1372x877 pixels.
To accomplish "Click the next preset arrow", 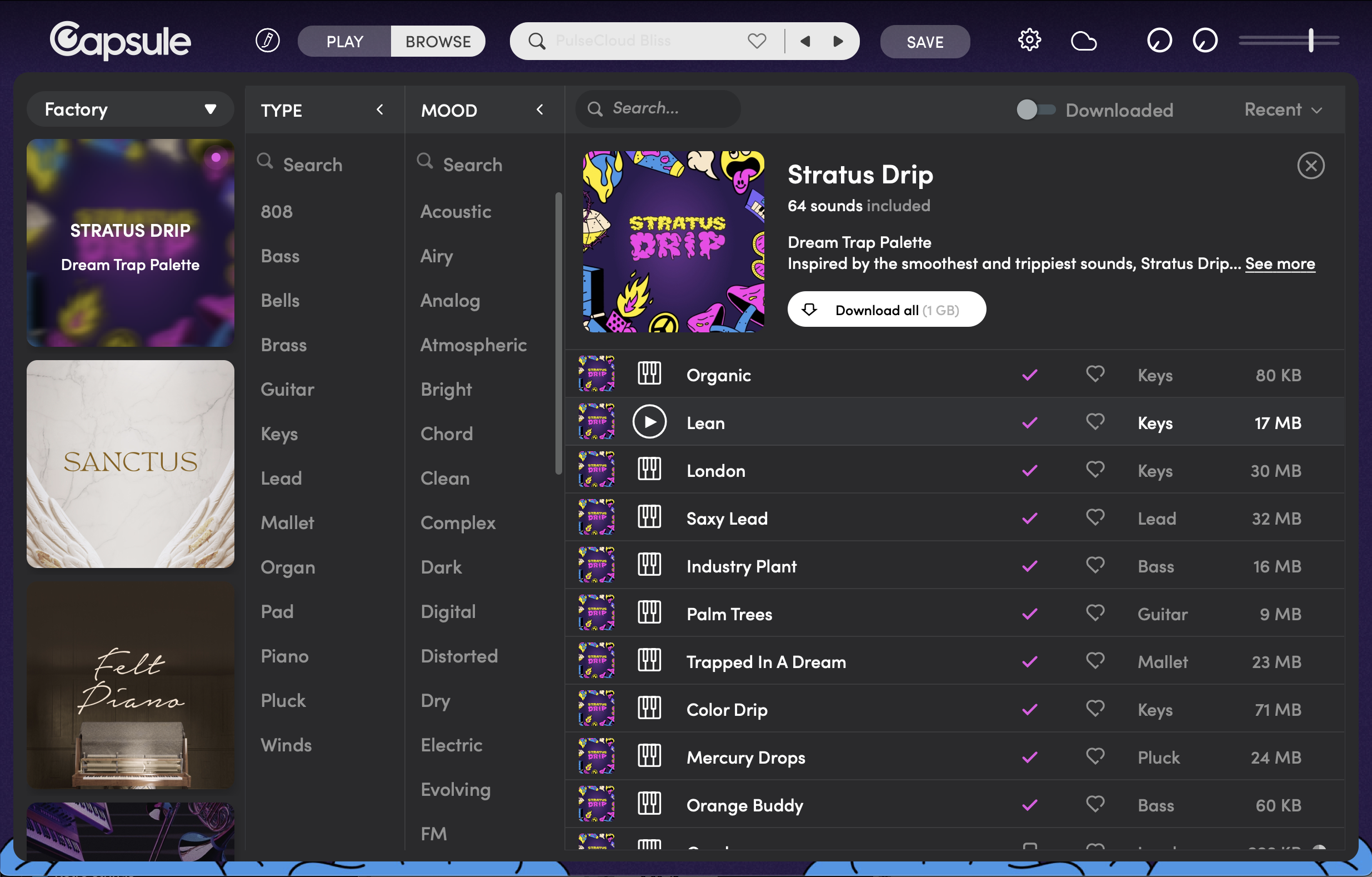I will click(x=838, y=41).
